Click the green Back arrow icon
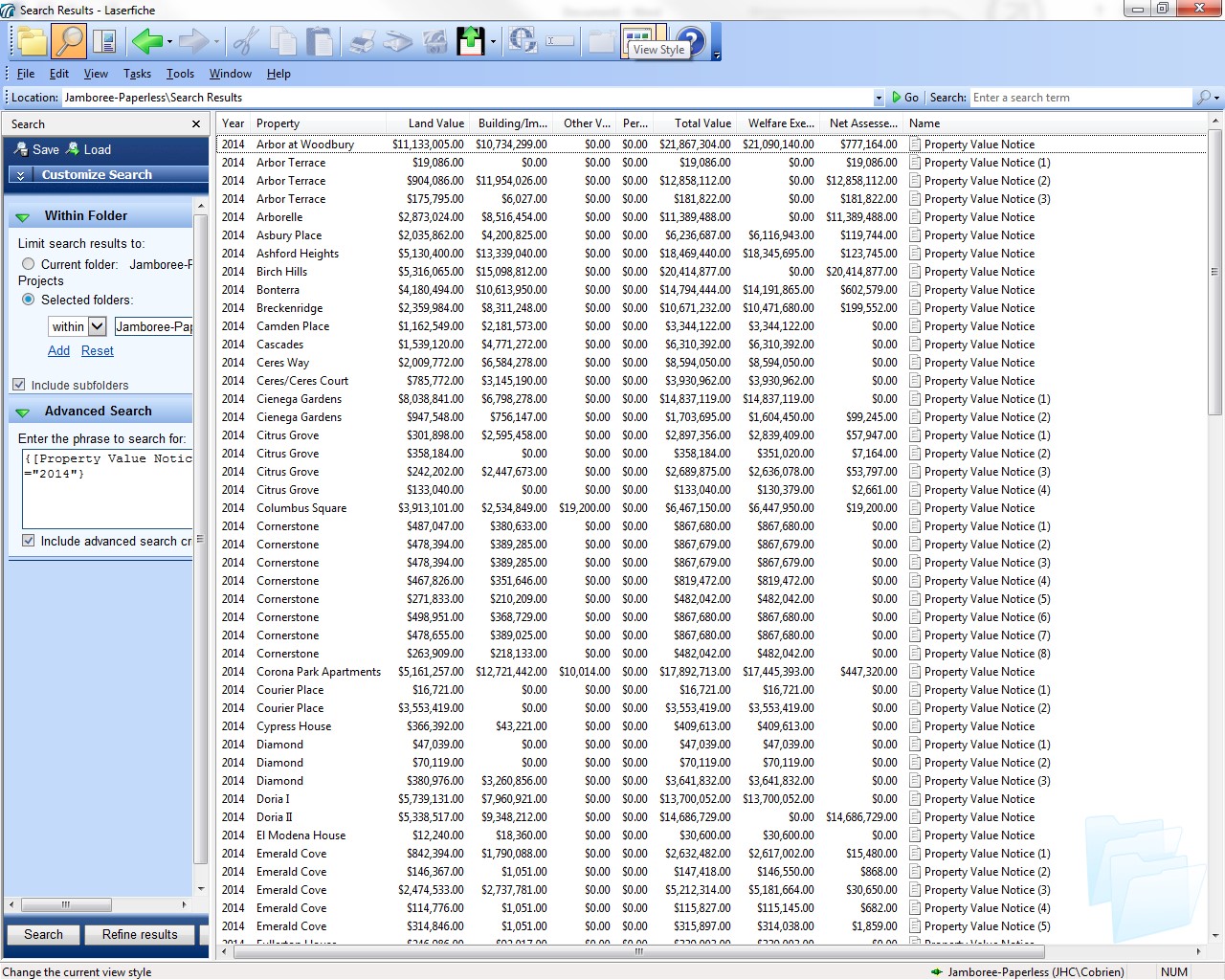The image size is (1225, 980). pyautogui.click(x=146, y=41)
